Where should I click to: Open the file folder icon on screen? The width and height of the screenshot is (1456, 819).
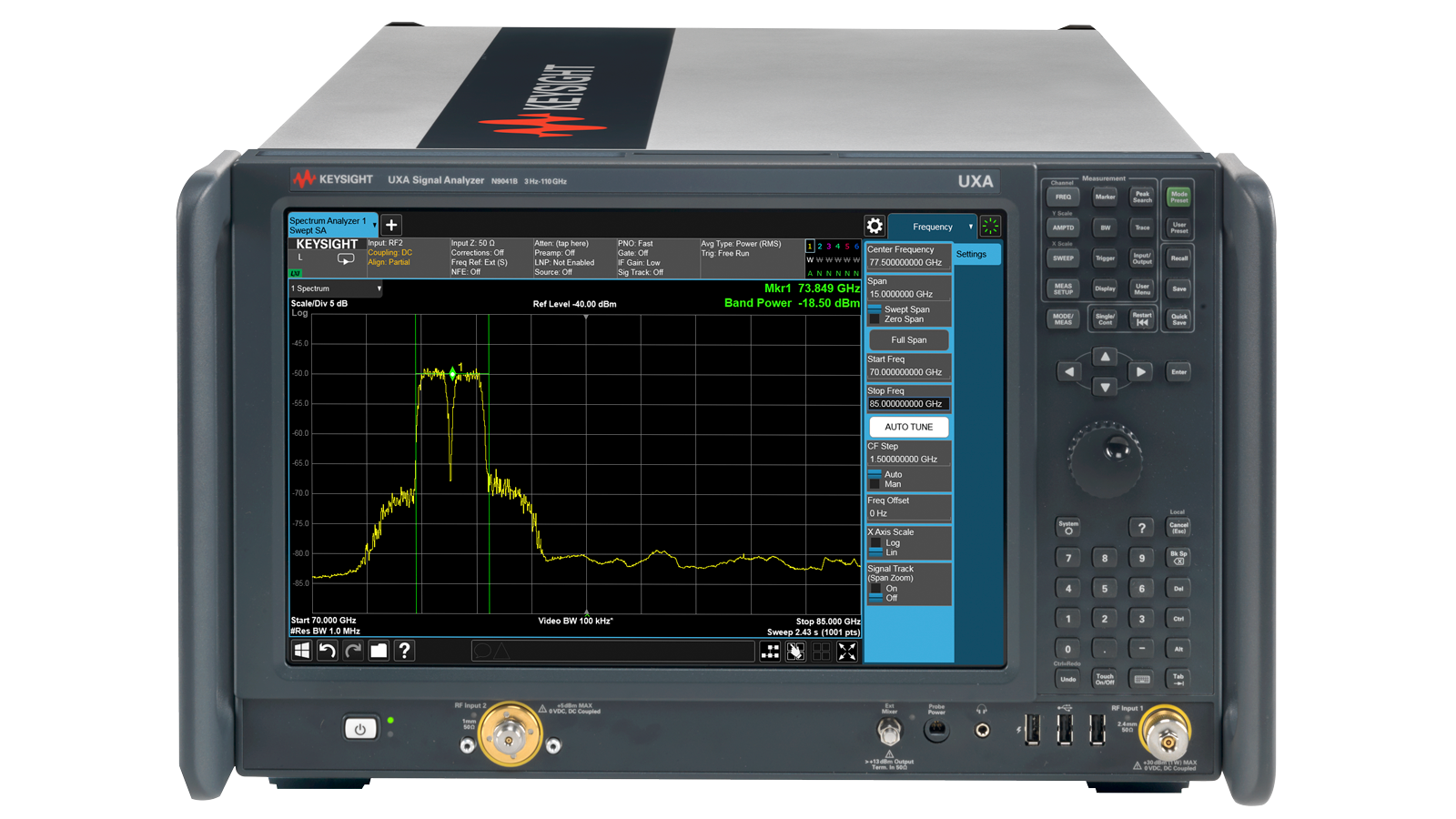(x=379, y=650)
